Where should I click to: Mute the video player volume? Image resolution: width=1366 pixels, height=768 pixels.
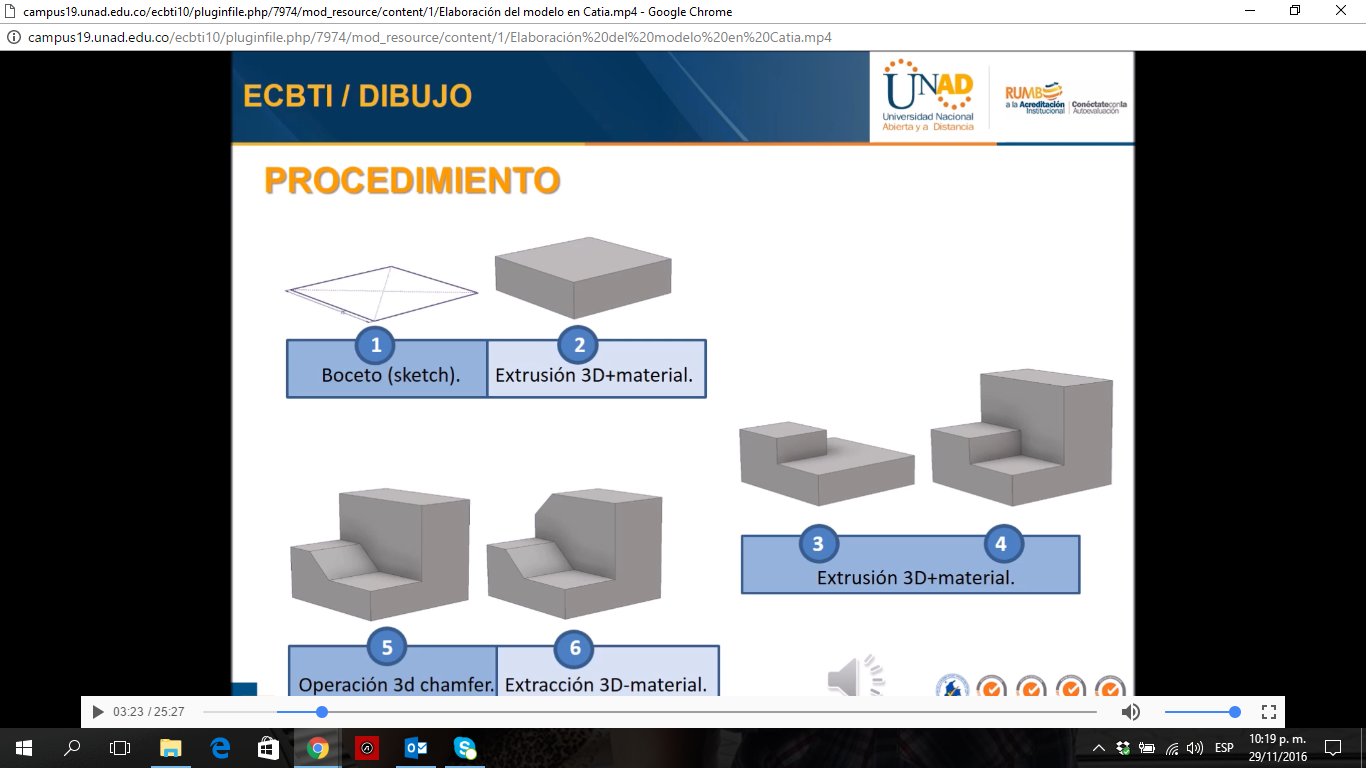1131,712
